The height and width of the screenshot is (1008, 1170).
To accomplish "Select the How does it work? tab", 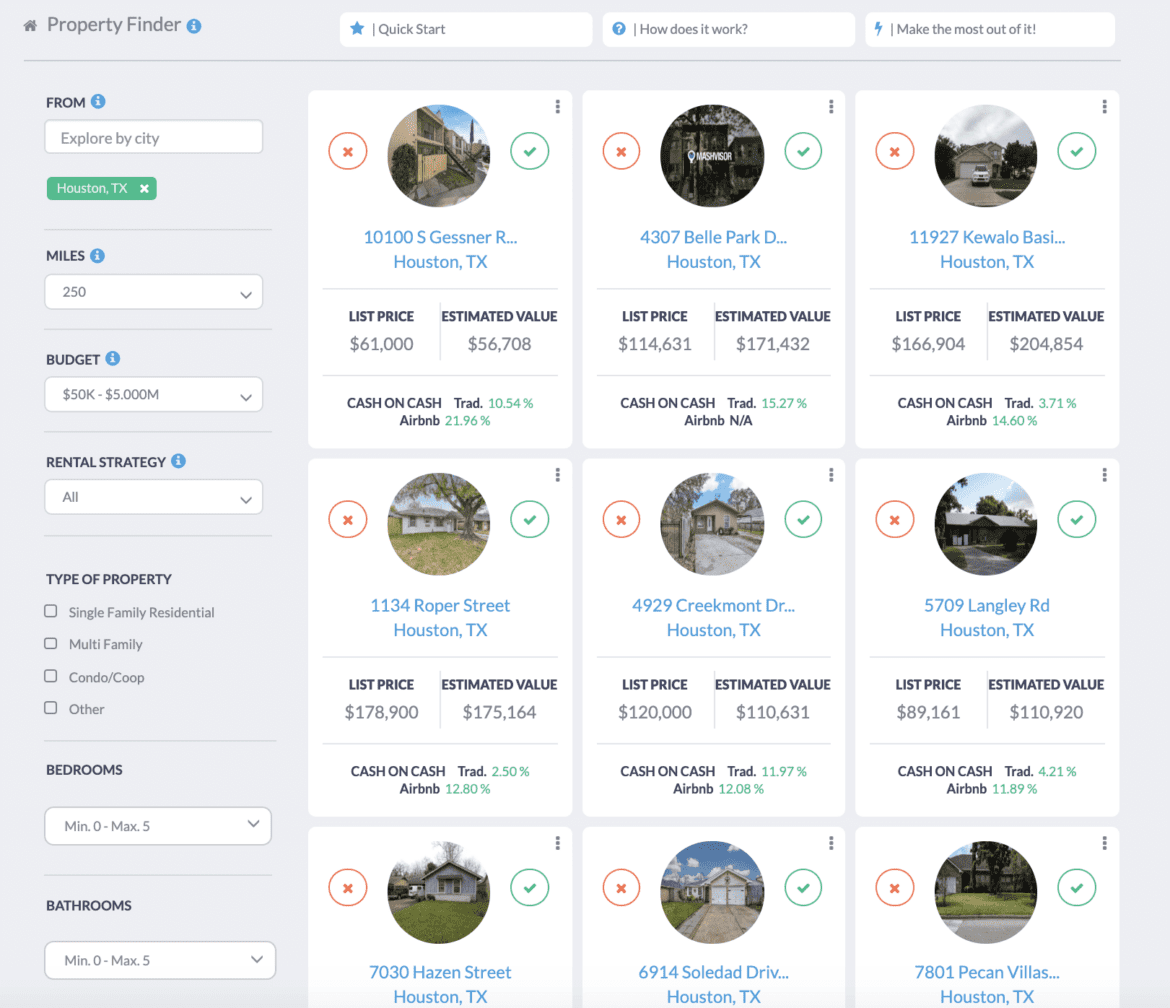I will pos(728,29).
